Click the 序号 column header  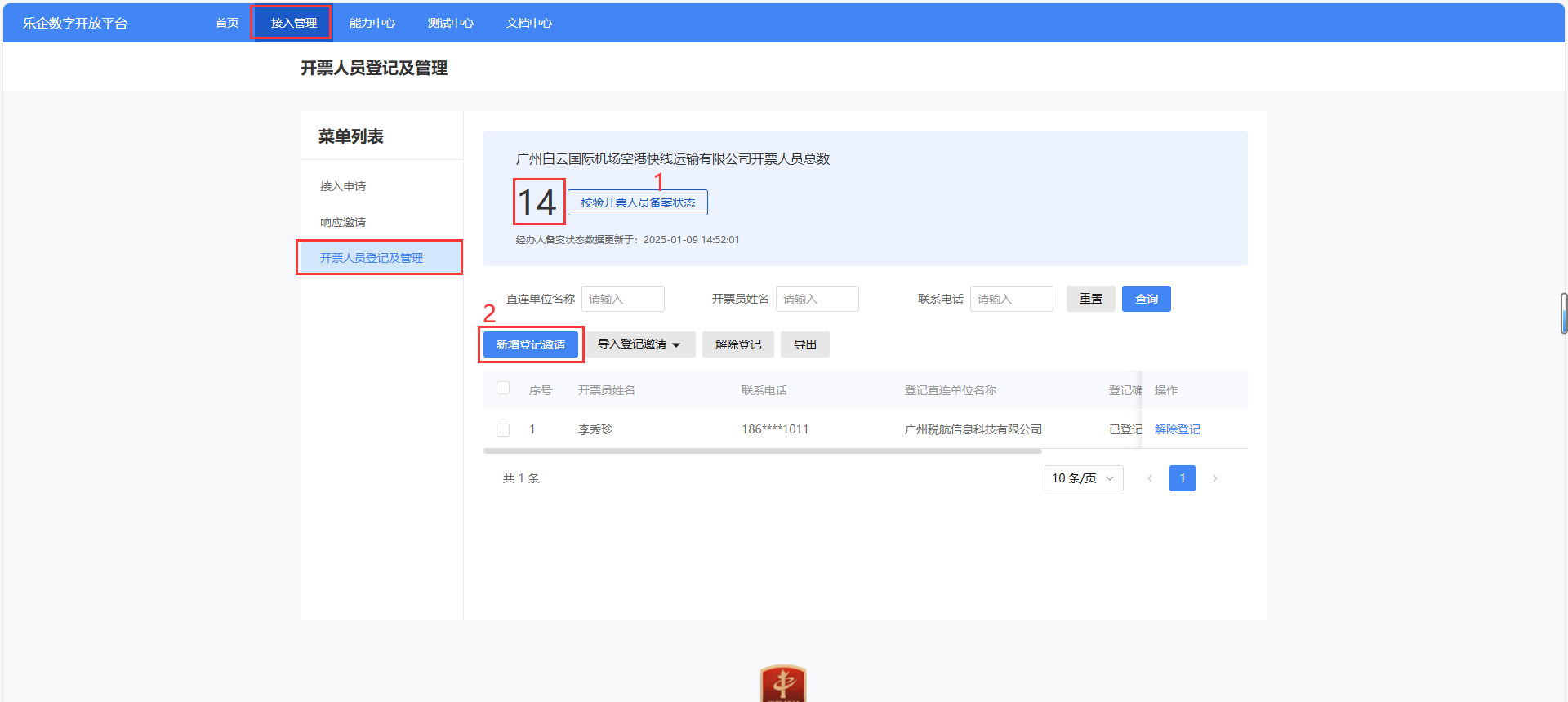[541, 390]
